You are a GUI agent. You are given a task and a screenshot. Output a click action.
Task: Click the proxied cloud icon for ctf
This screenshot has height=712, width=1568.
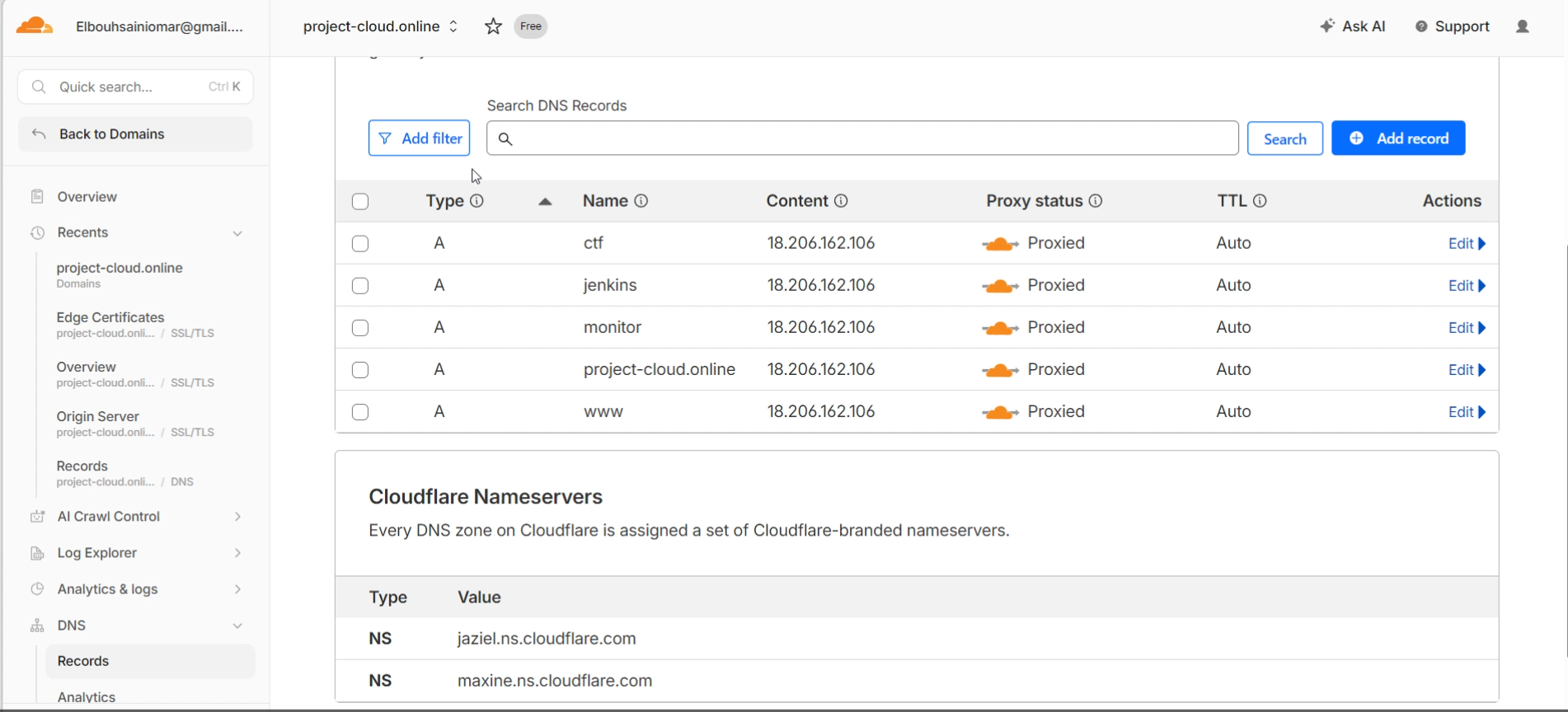[1000, 244]
